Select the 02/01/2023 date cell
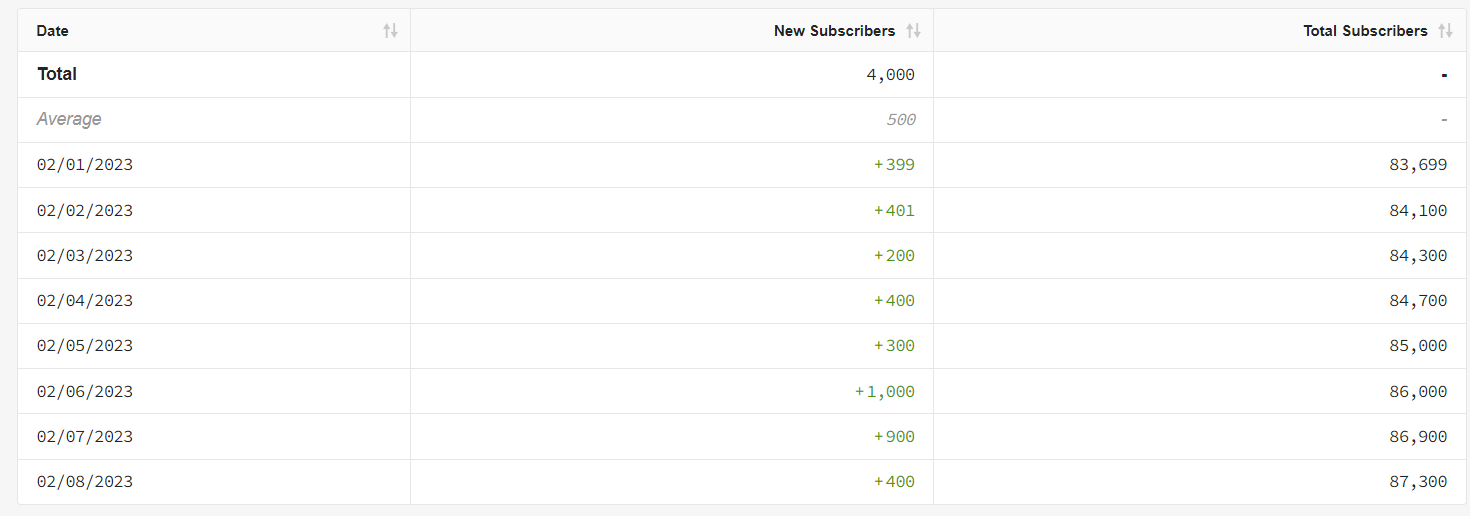The height and width of the screenshot is (516, 1470). (x=85, y=165)
